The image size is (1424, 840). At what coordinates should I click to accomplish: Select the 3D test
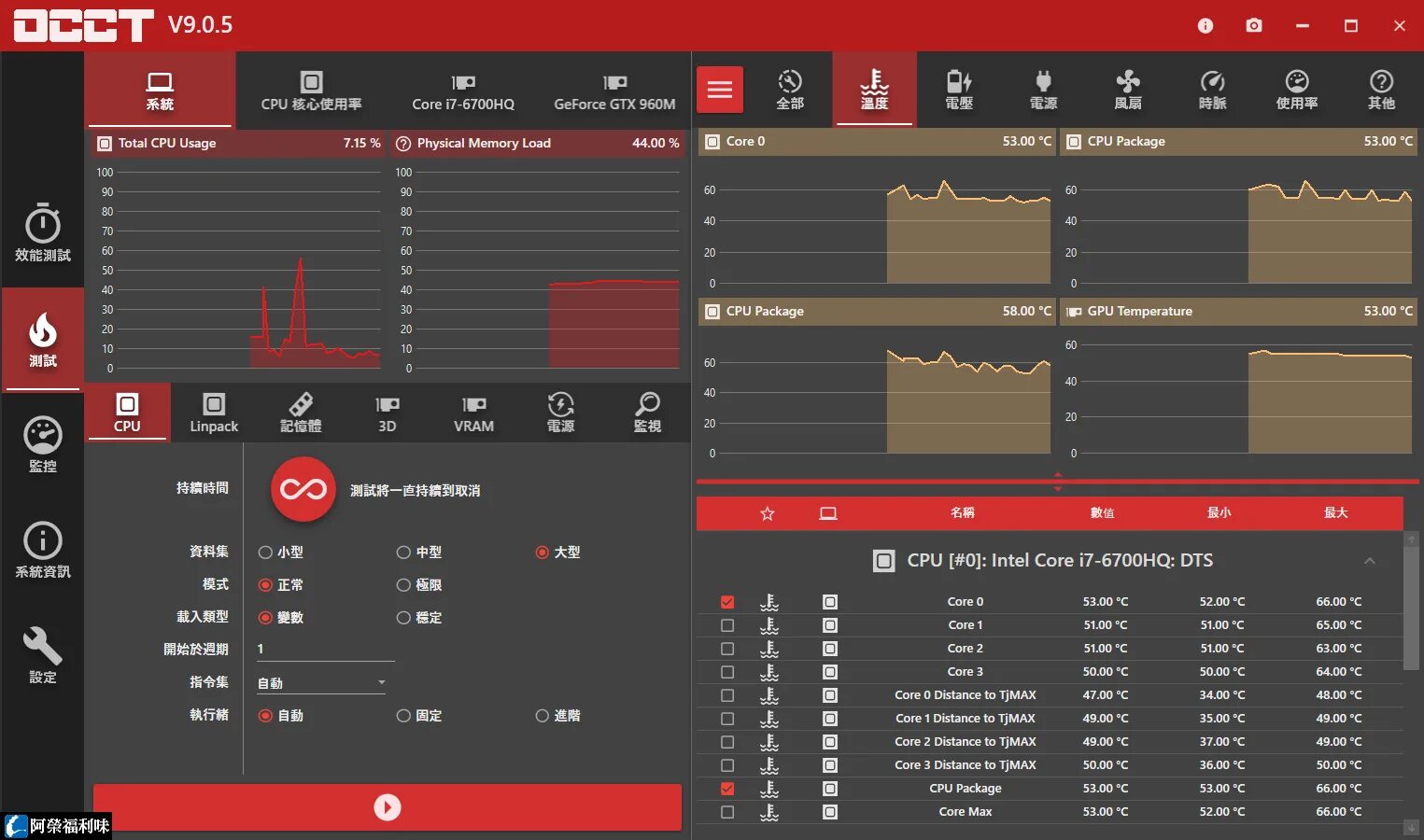[388, 412]
